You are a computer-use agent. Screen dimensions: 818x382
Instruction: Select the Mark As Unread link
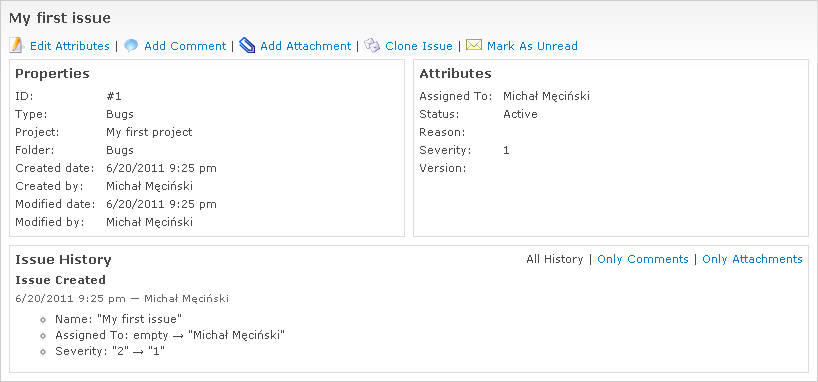click(x=532, y=46)
